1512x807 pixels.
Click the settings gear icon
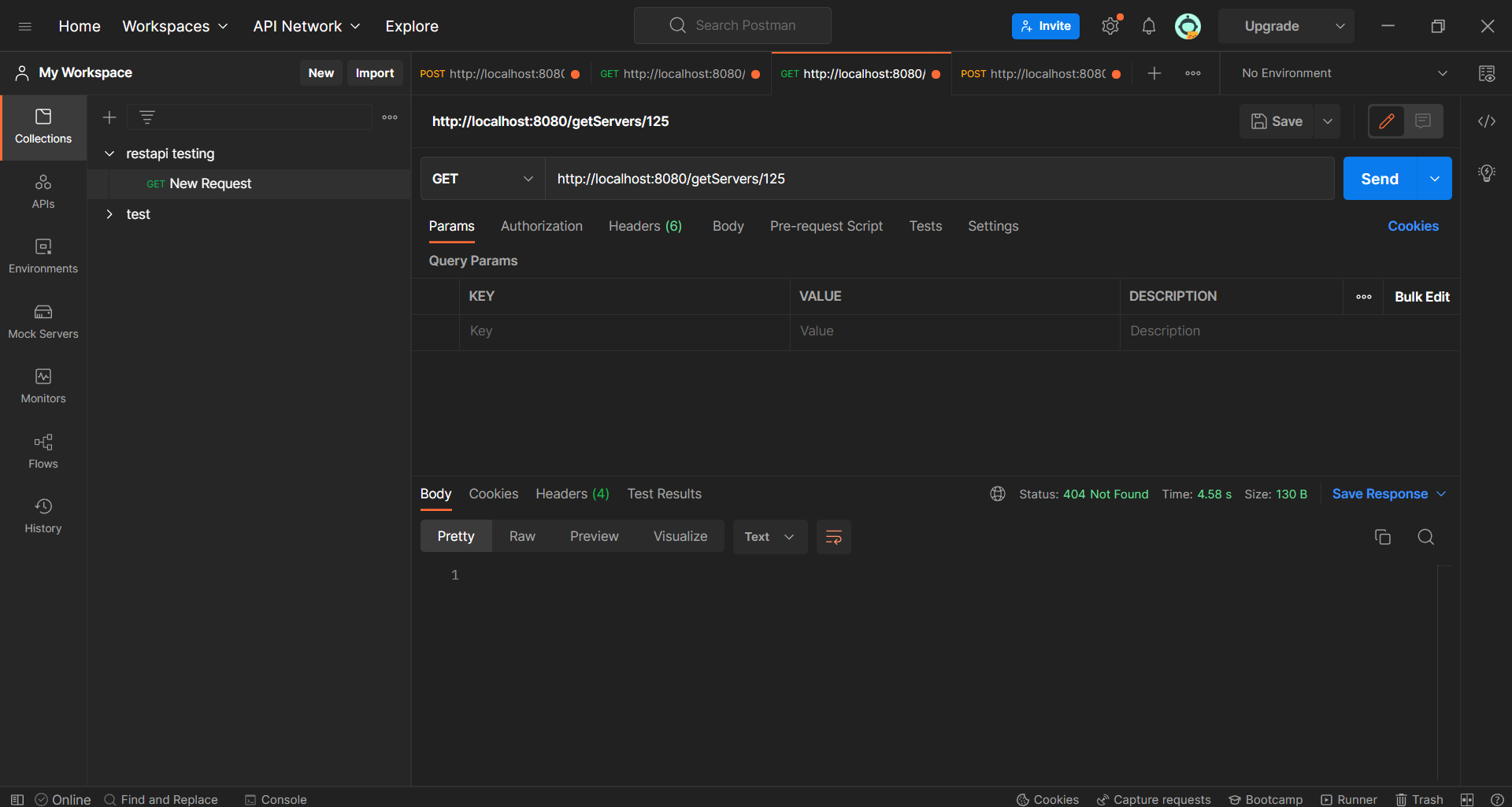point(1110,26)
